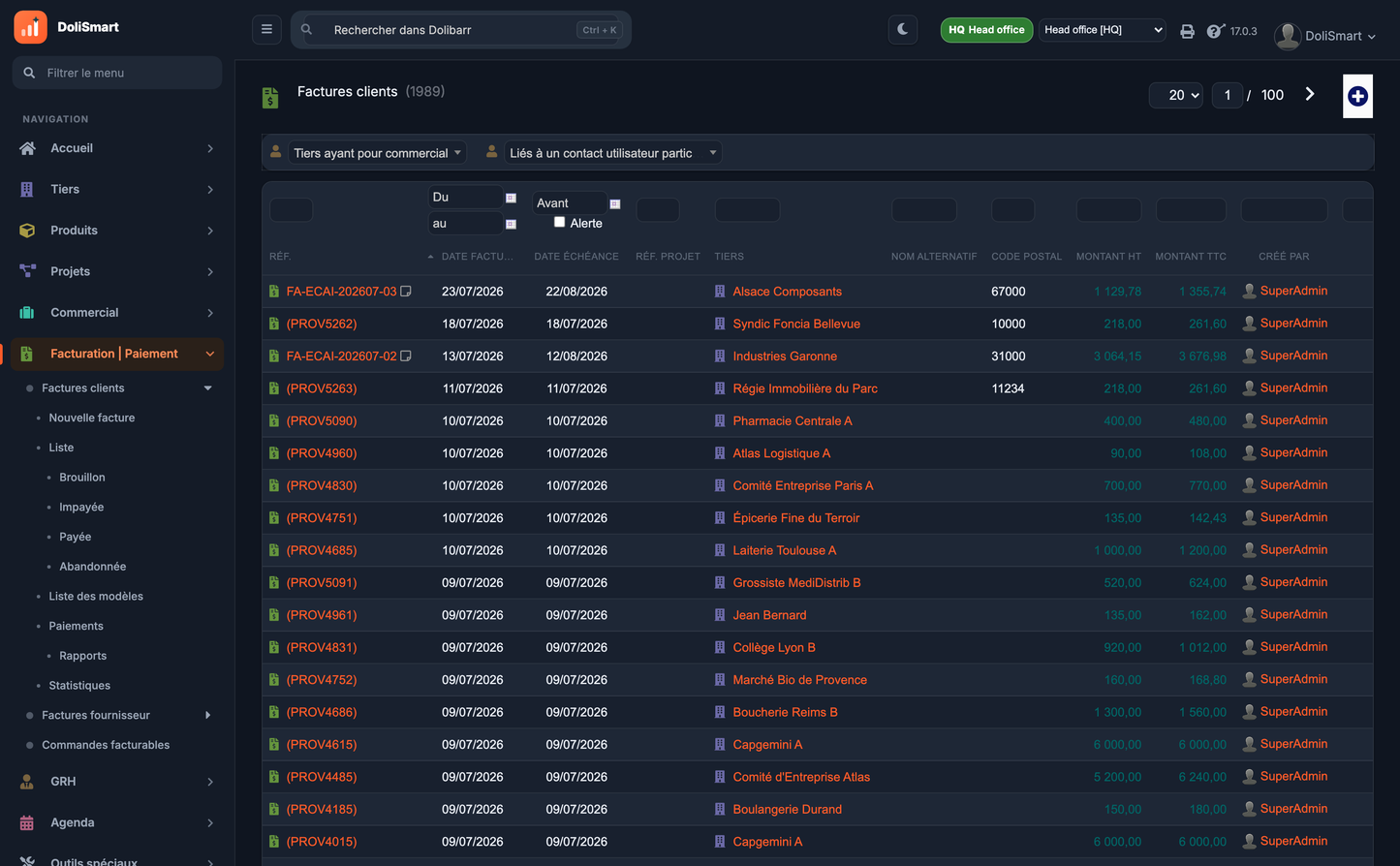Click the Filtrer le menu field
1400x866 pixels.
[117, 73]
